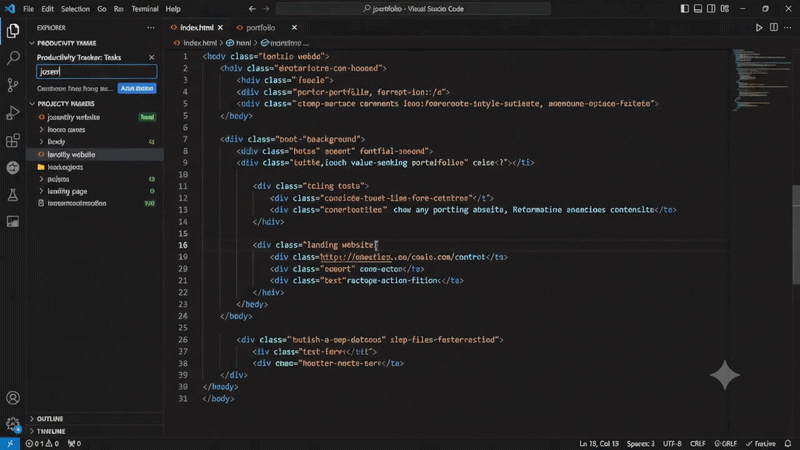Open the Search view icon
The height and width of the screenshot is (450, 800).
pos(13,58)
